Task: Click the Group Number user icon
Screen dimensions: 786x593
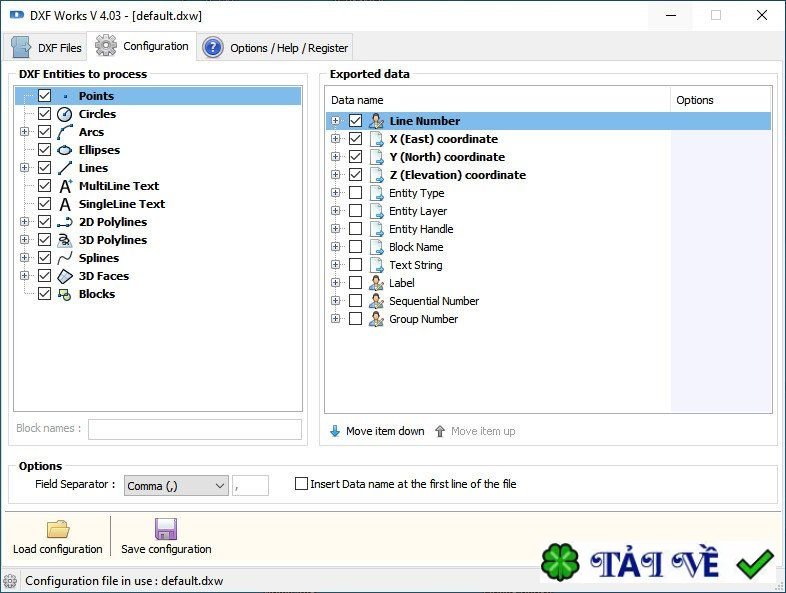Action: click(376, 319)
